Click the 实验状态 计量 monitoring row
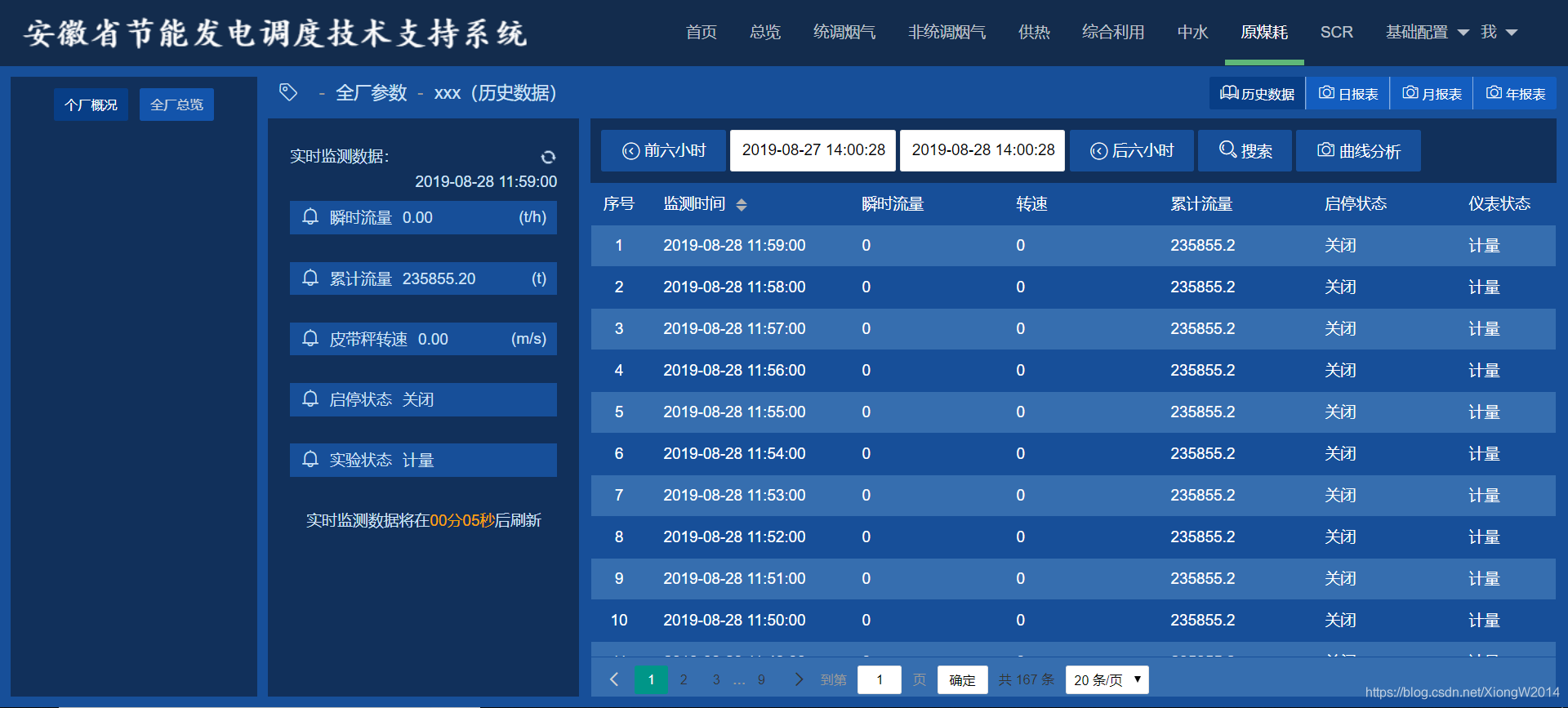This screenshot has width=1568, height=708. 423,460
